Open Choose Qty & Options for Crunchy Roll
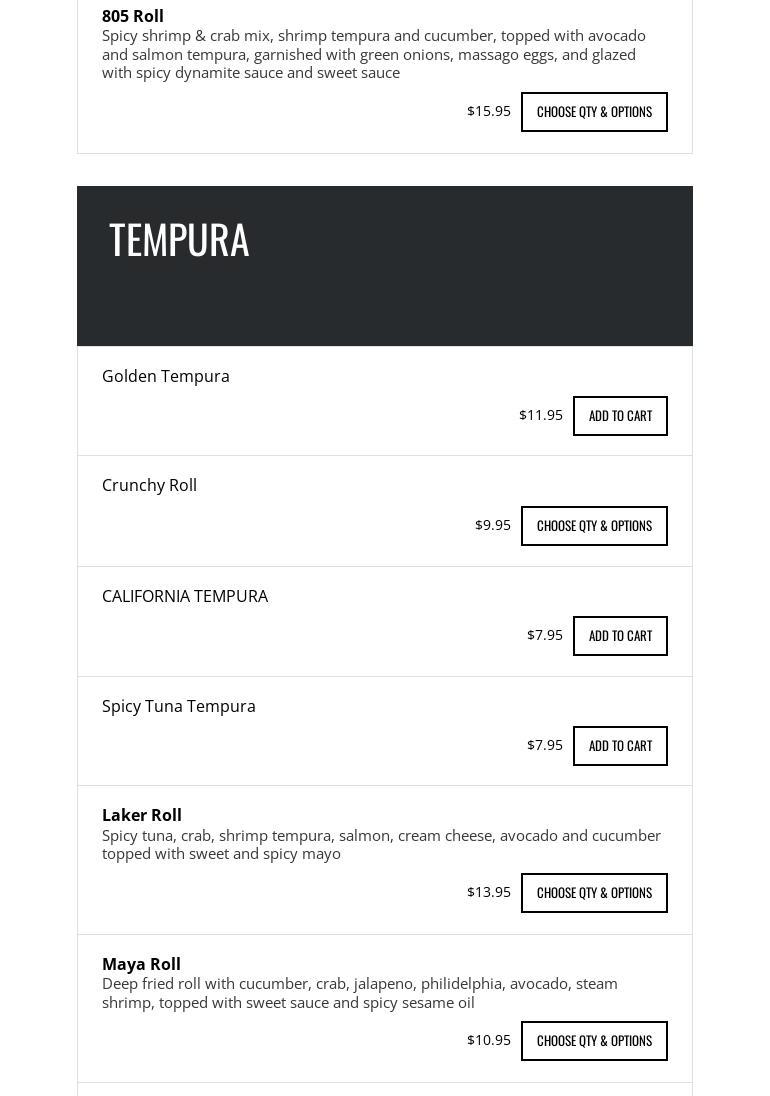 click(x=594, y=526)
